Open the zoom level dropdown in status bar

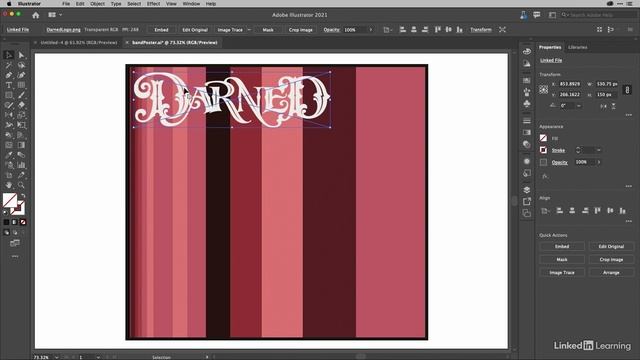56,357
